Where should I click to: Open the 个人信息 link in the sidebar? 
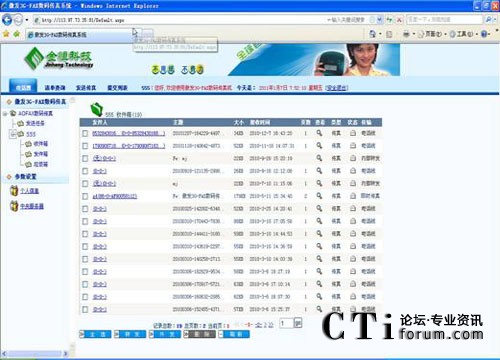(x=29, y=191)
